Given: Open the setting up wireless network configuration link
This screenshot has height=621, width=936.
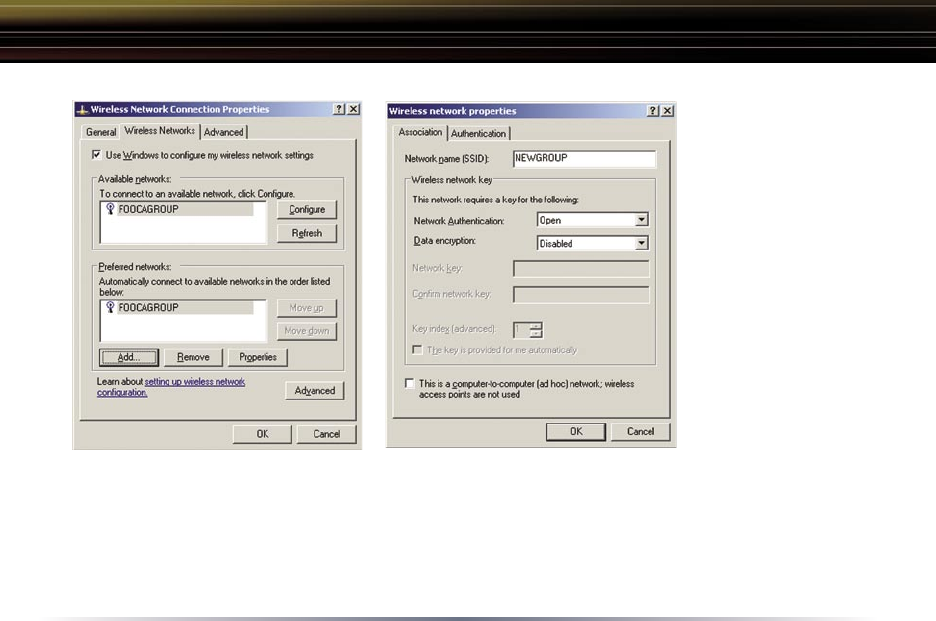Looking at the screenshot, I should tap(171, 387).
